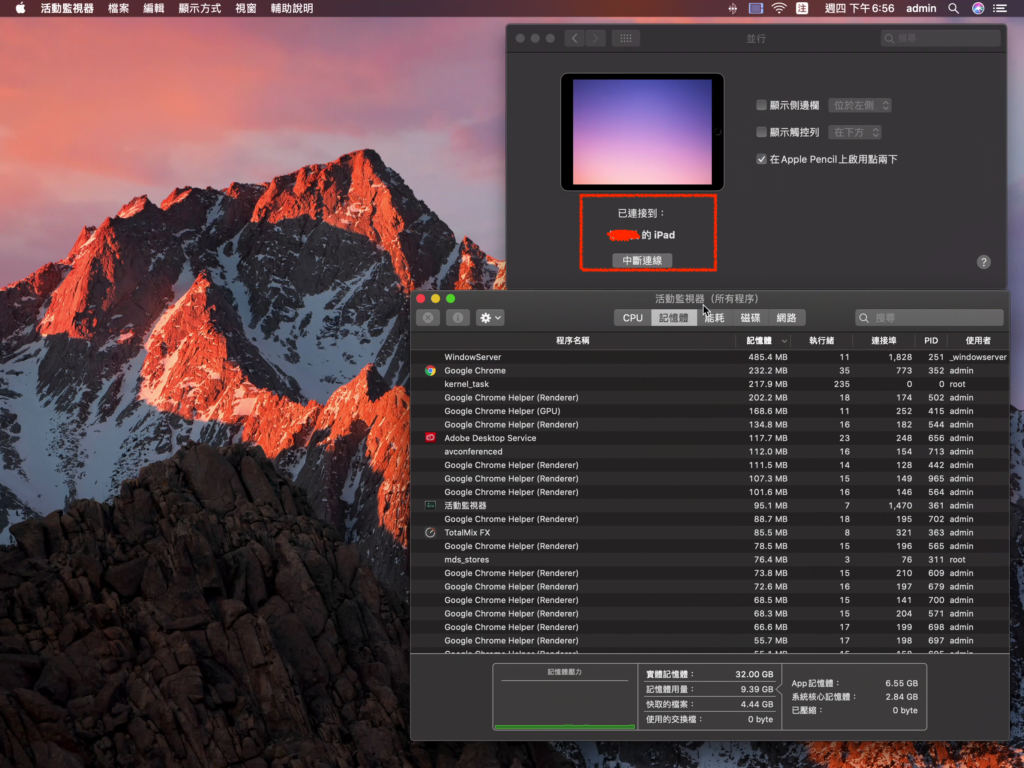The height and width of the screenshot is (768, 1024).
Task: Select the Google Chrome Helper (GPU) row
Action: pyautogui.click(x=710, y=411)
